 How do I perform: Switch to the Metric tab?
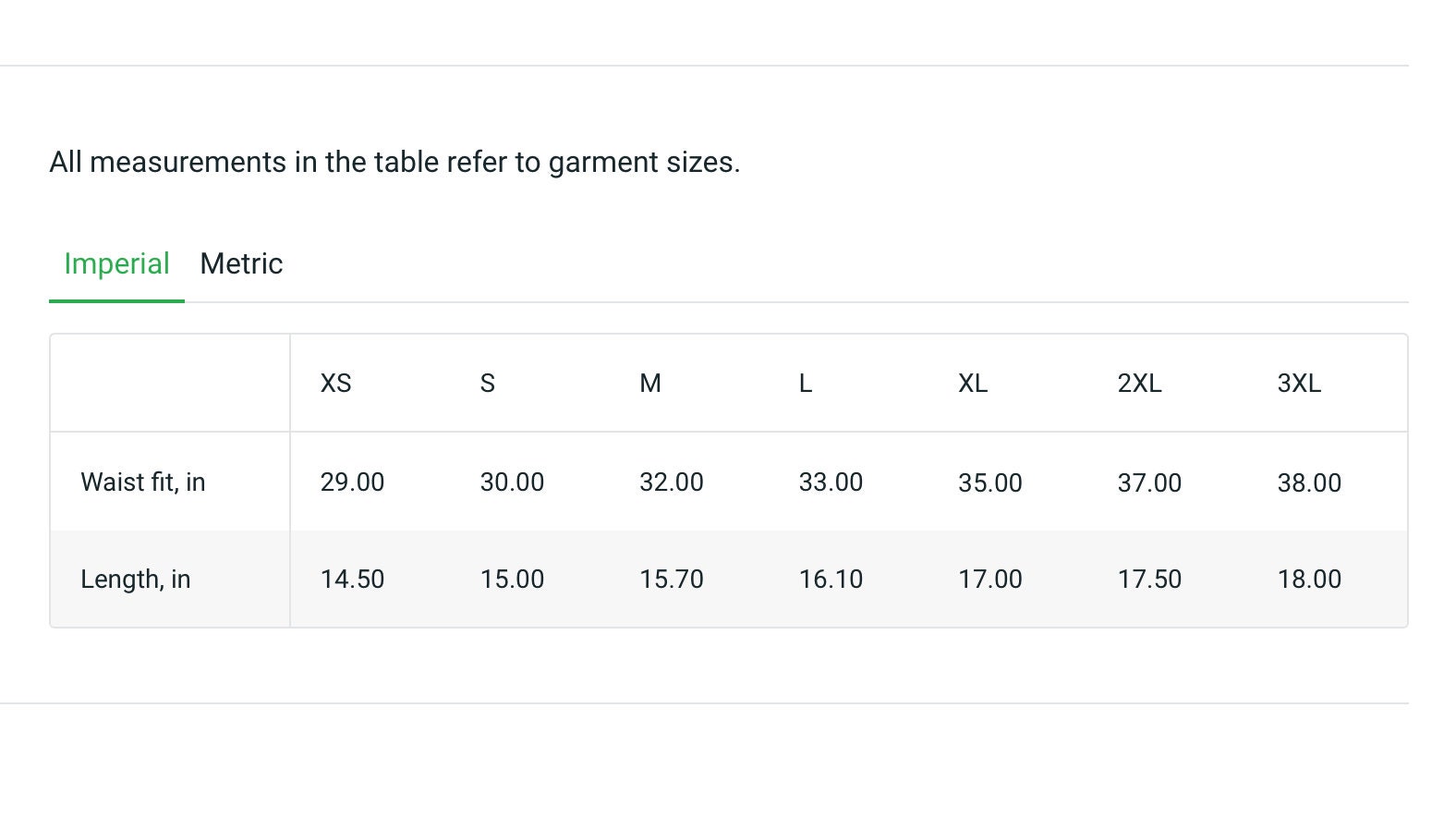241,264
